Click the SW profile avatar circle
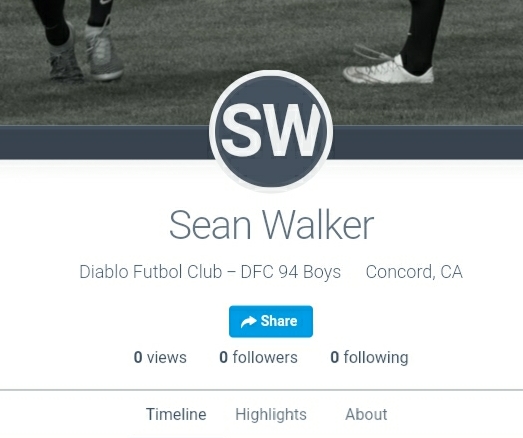Viewport: 523px width, 438px height. pos(271,131)
